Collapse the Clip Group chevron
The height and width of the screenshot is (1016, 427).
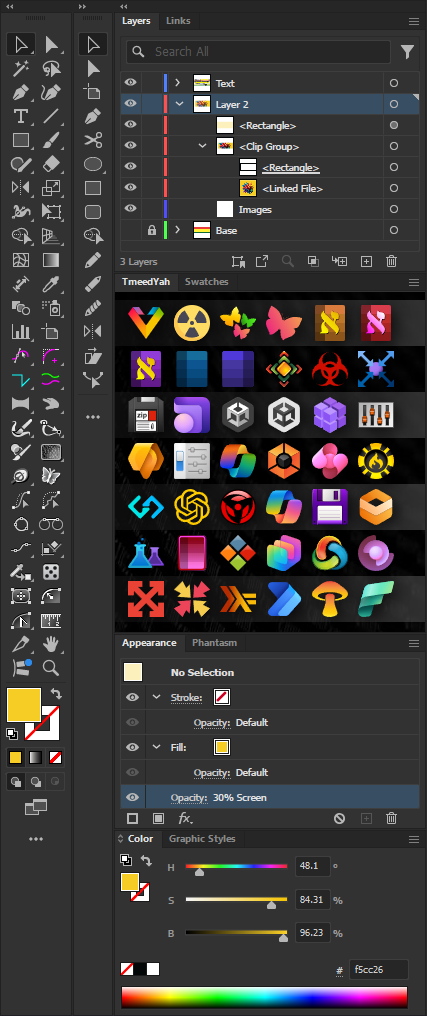pyautogui.click(x=202, y=146)
